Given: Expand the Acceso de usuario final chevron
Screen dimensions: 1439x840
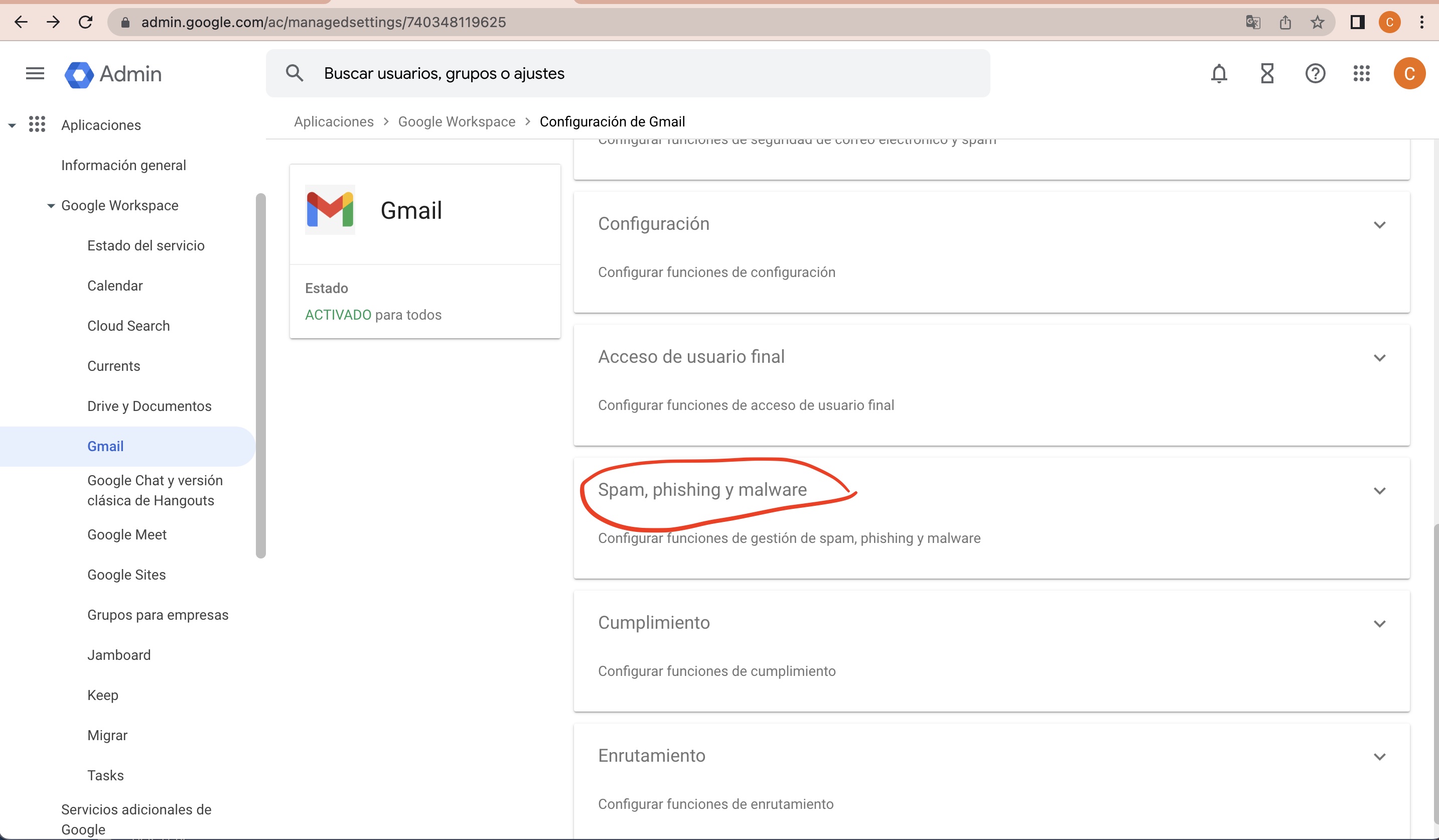Looking at the screenshot, I should (1380, 358).
